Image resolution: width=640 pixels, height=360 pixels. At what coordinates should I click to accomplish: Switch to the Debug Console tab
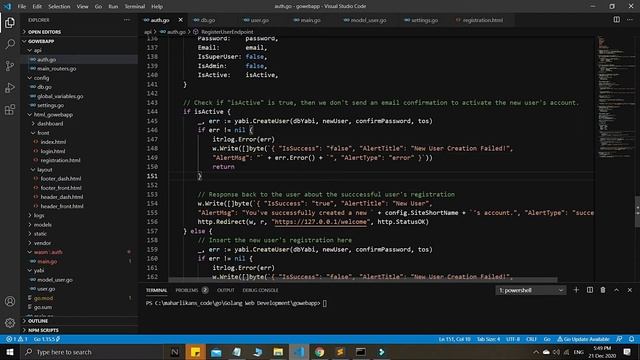coord(260,290)
